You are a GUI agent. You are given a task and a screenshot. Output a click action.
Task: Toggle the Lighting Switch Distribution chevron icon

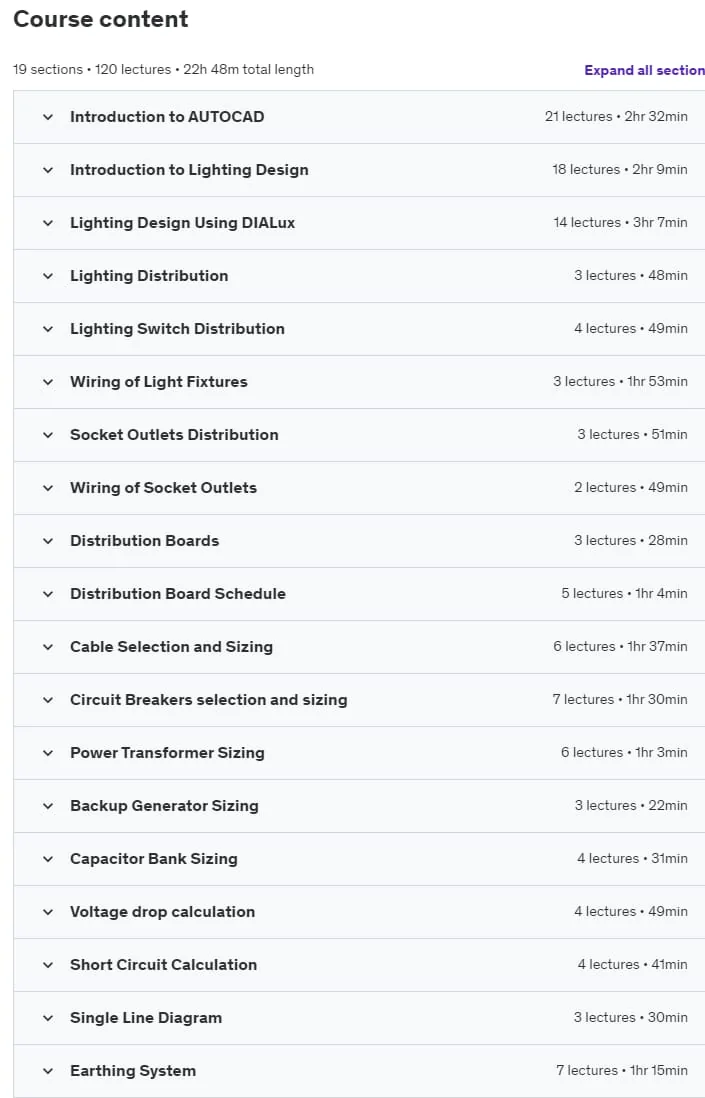click(x=48, y=329)
